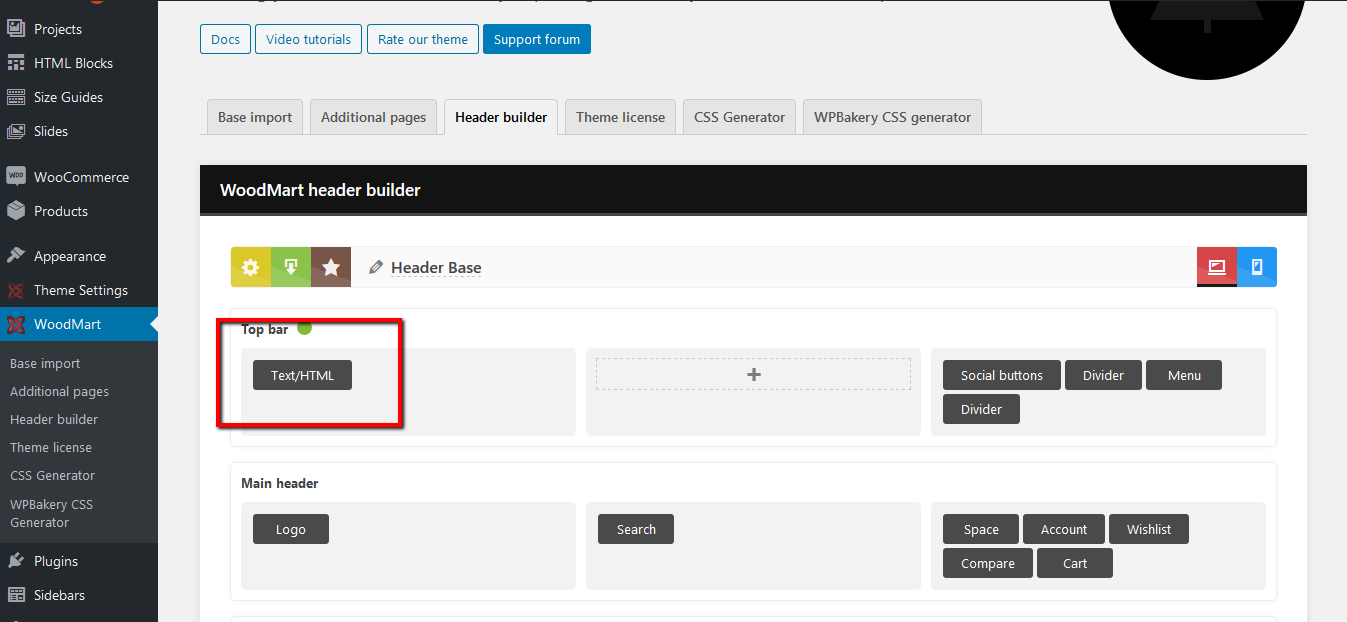This screenshot has width=1347, height=622.
Task: Switch to desktop view red icon
Action: [1217, 267]
